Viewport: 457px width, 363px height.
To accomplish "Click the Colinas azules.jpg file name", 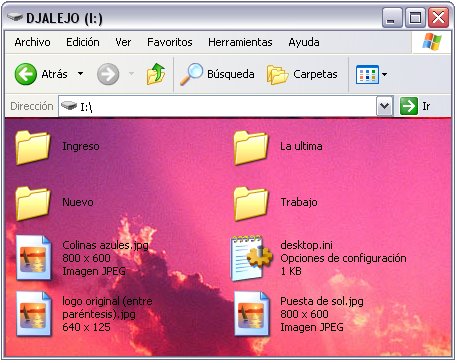I will coord(105,245).
